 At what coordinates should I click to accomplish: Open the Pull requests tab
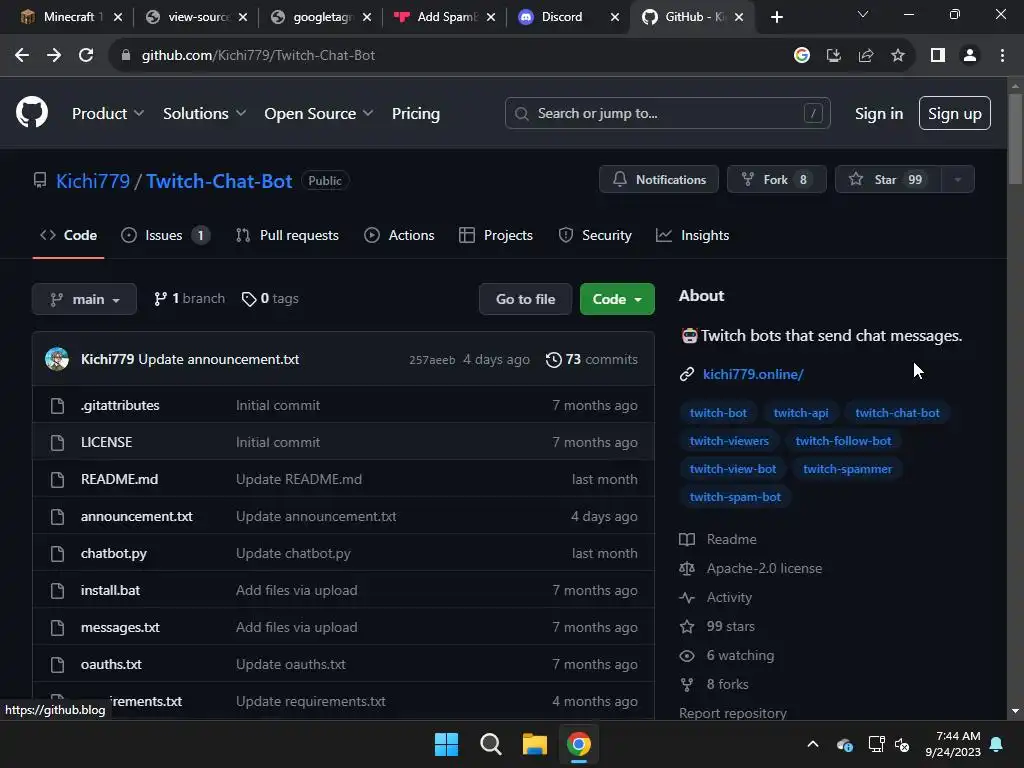(287, 235)
